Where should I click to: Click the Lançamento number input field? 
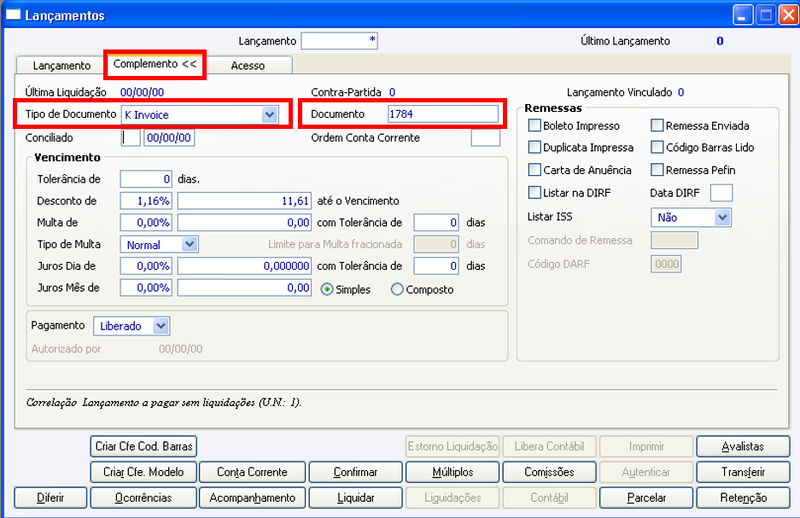click(x=339, y=41)
